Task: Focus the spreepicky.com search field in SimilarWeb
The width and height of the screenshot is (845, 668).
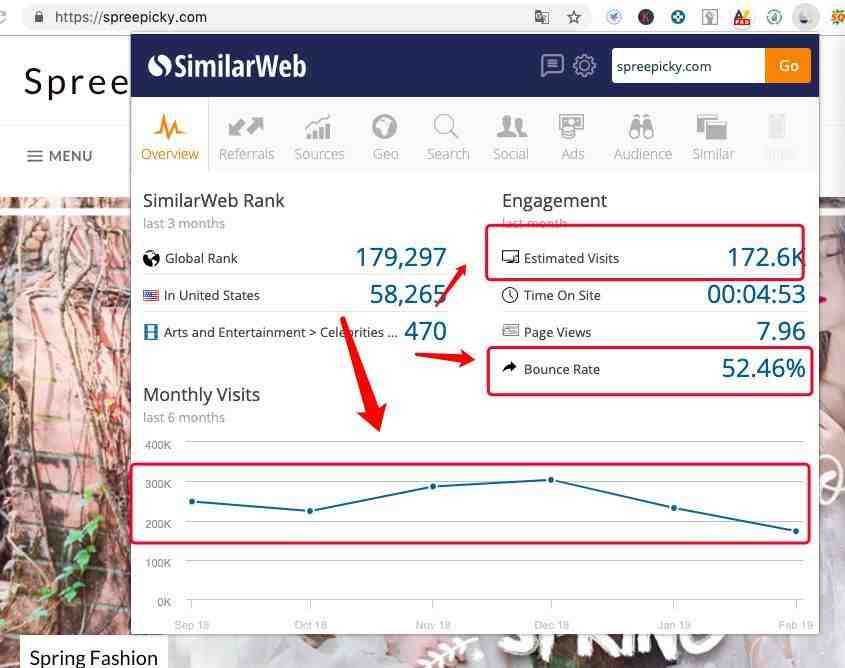Action: (x=688, y=66)
